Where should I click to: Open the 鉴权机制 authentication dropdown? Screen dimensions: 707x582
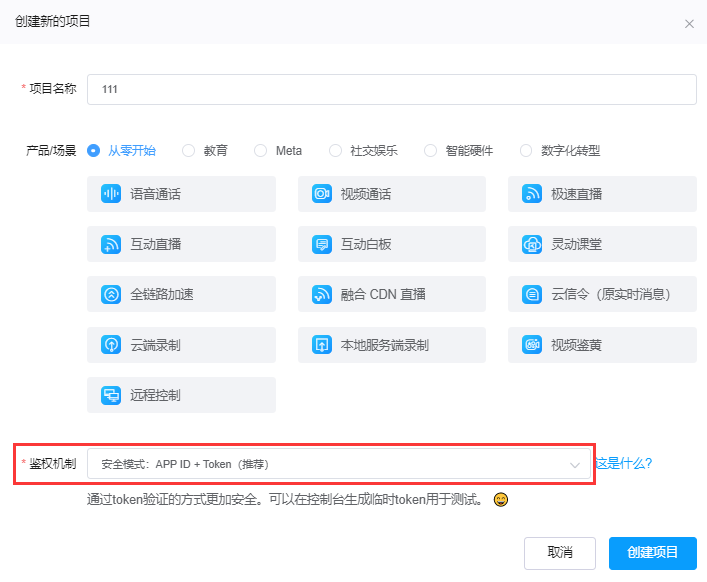[x=330, y=464]
